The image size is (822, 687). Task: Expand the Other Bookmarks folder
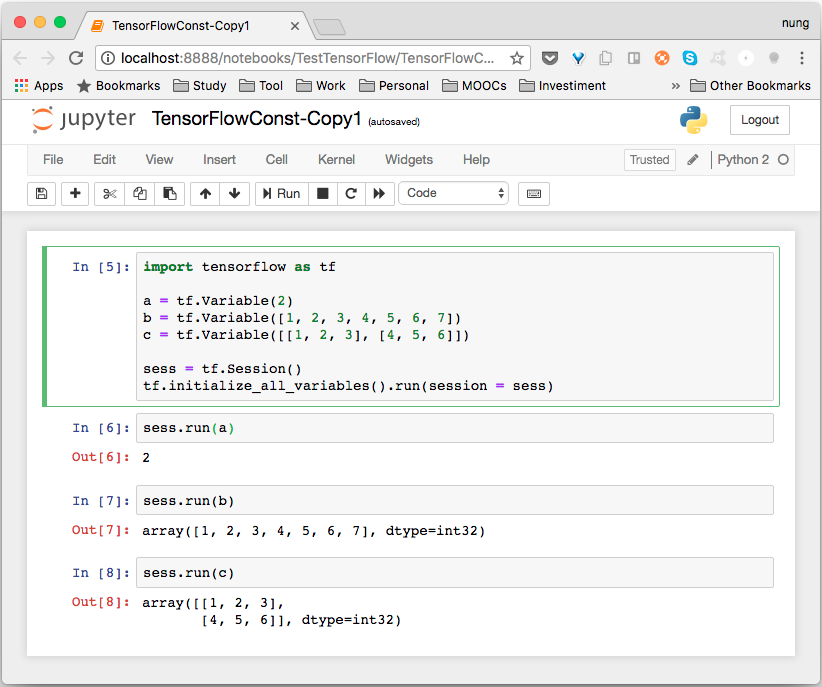[x=751, y=85]
